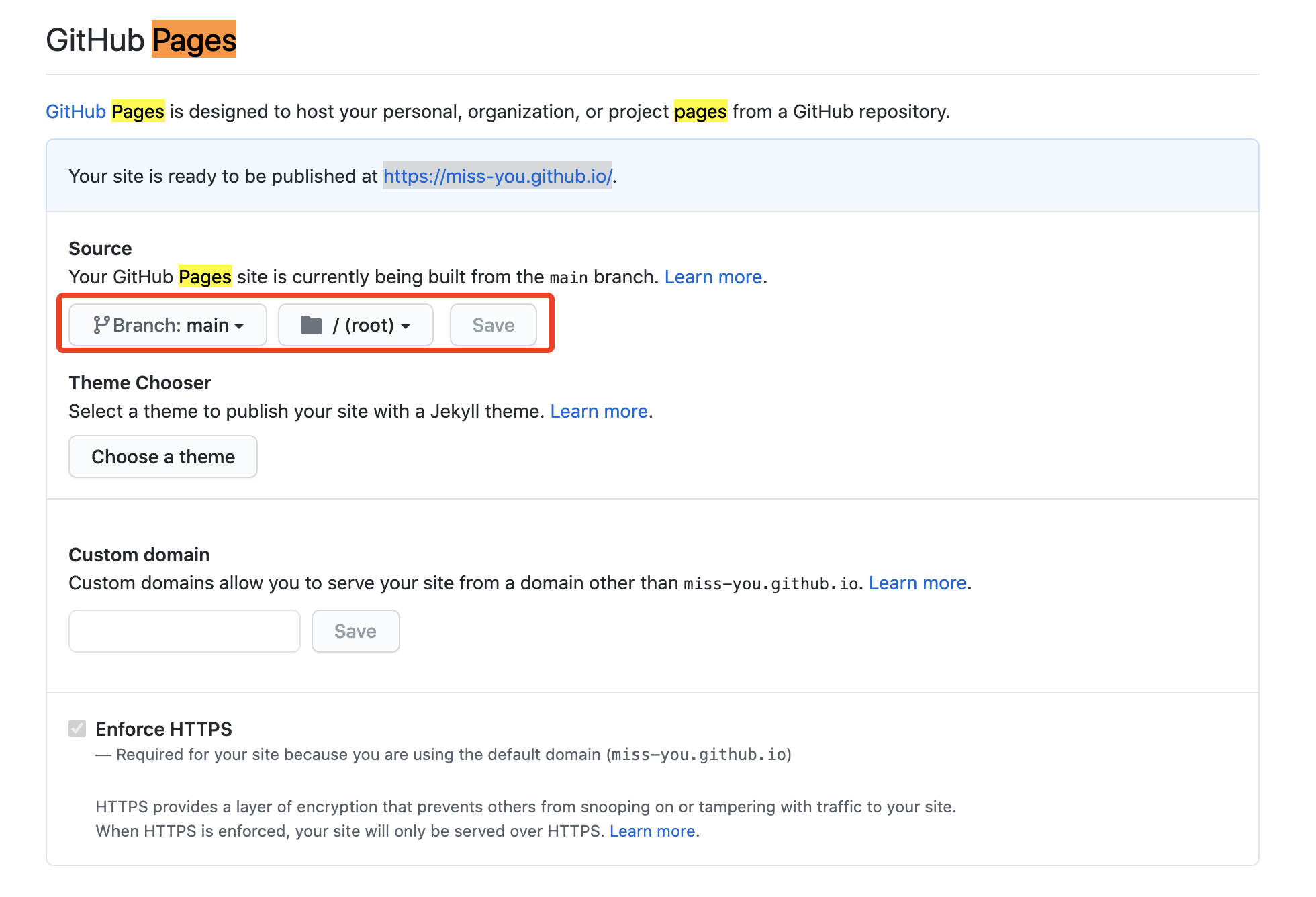Click the custom domain text field

(x=185, y=632)
